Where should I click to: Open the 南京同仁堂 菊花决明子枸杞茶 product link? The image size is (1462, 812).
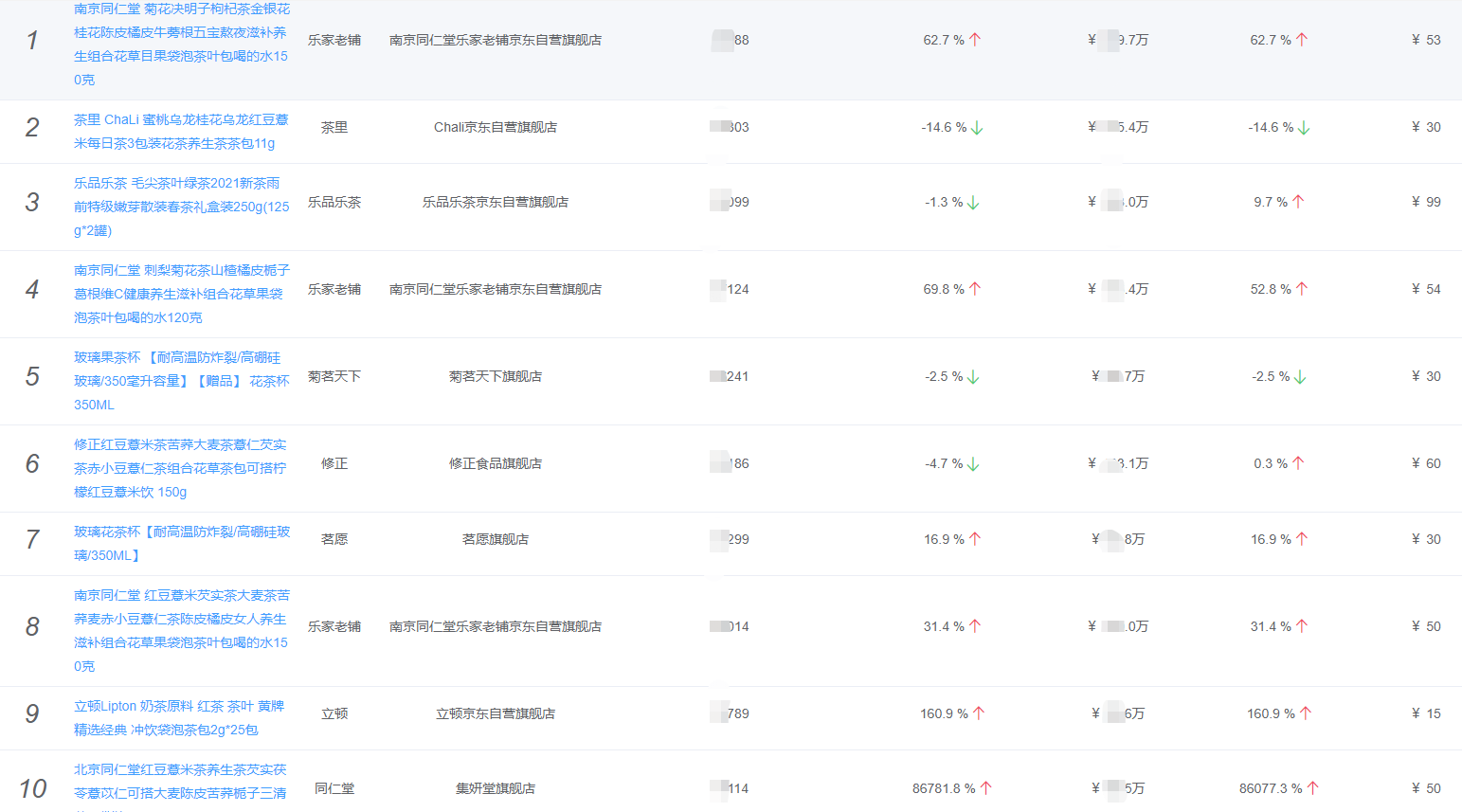click(x=181, y=44)
